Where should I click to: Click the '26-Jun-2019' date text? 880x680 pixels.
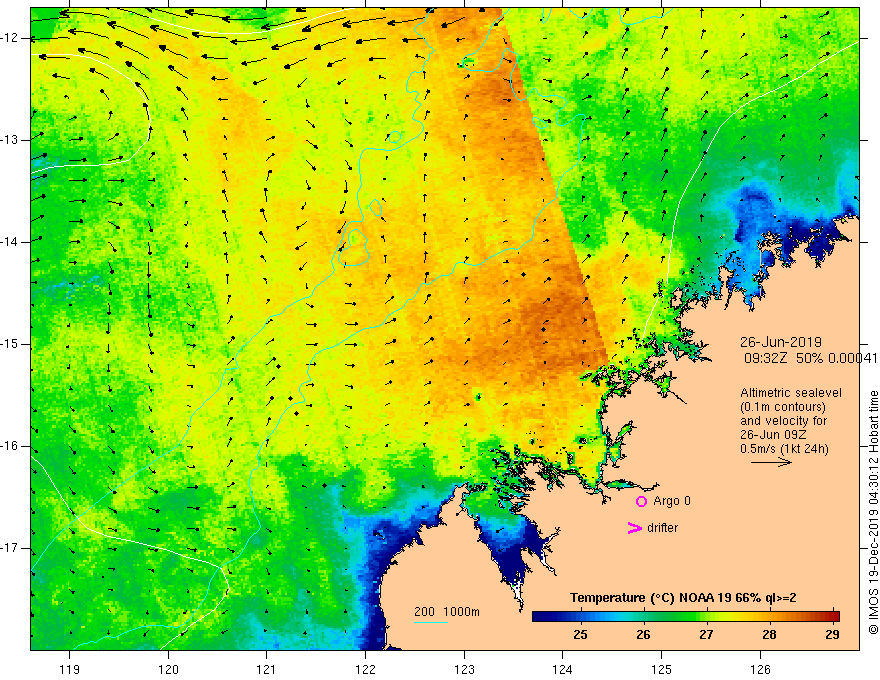(781, 342)
